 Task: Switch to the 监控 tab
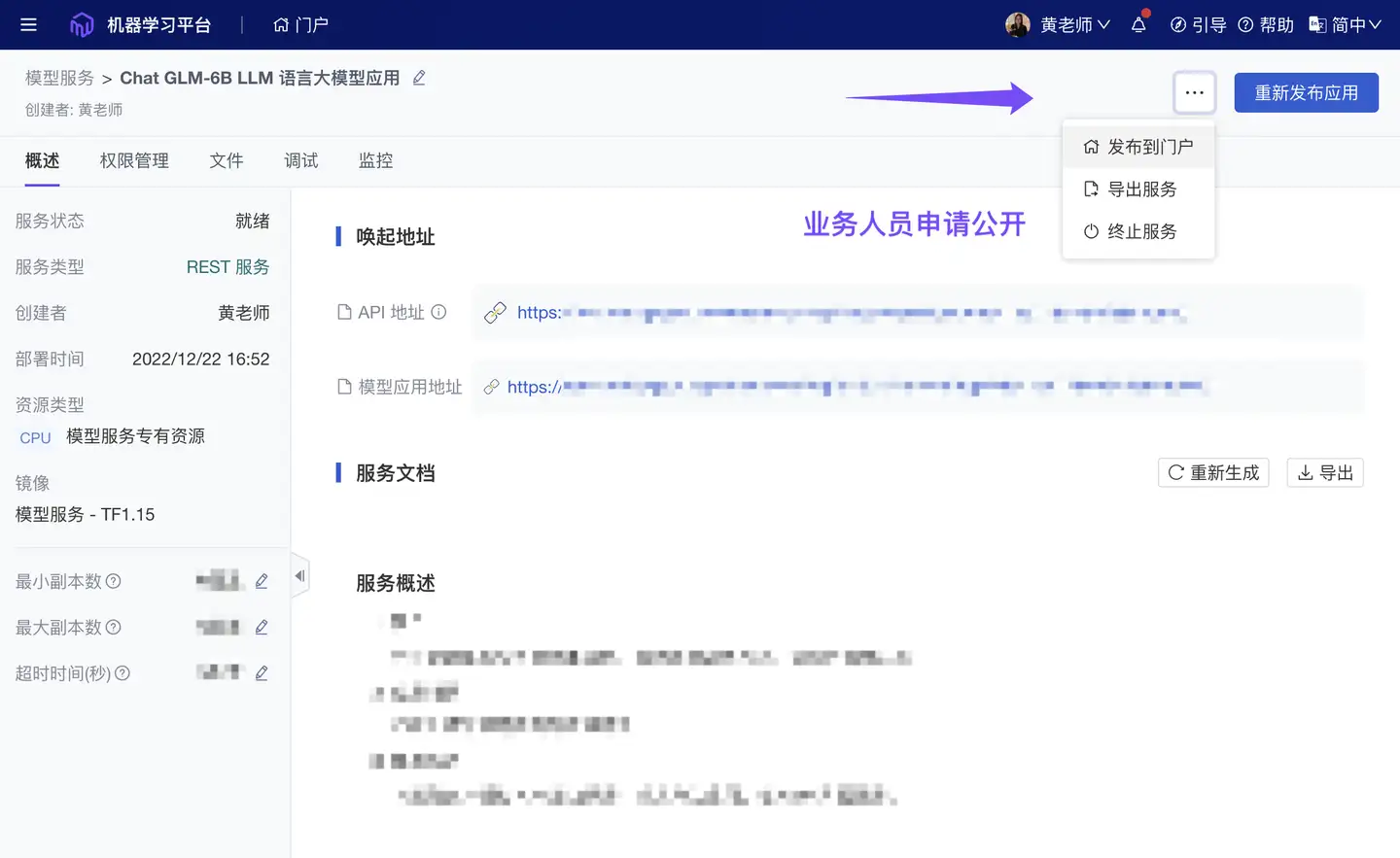(x=375, y=160)
